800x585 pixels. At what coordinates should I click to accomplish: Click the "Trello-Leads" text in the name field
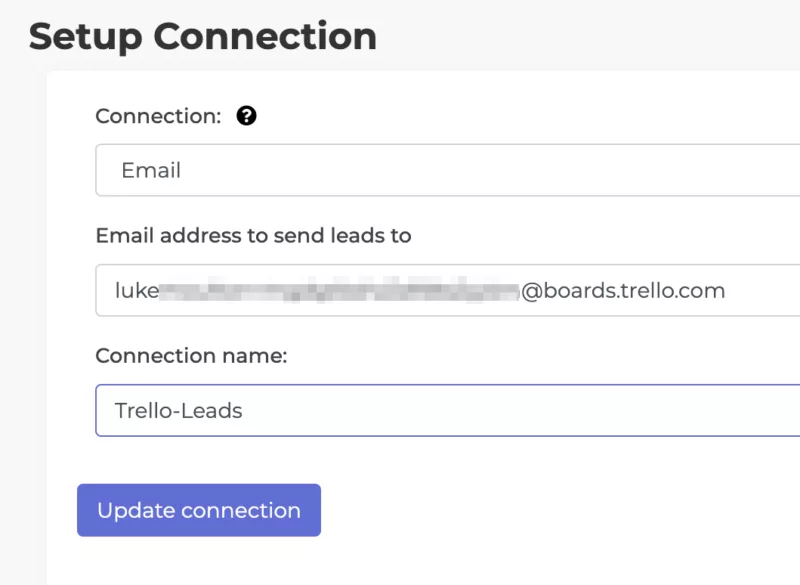[x=178, y=410]
